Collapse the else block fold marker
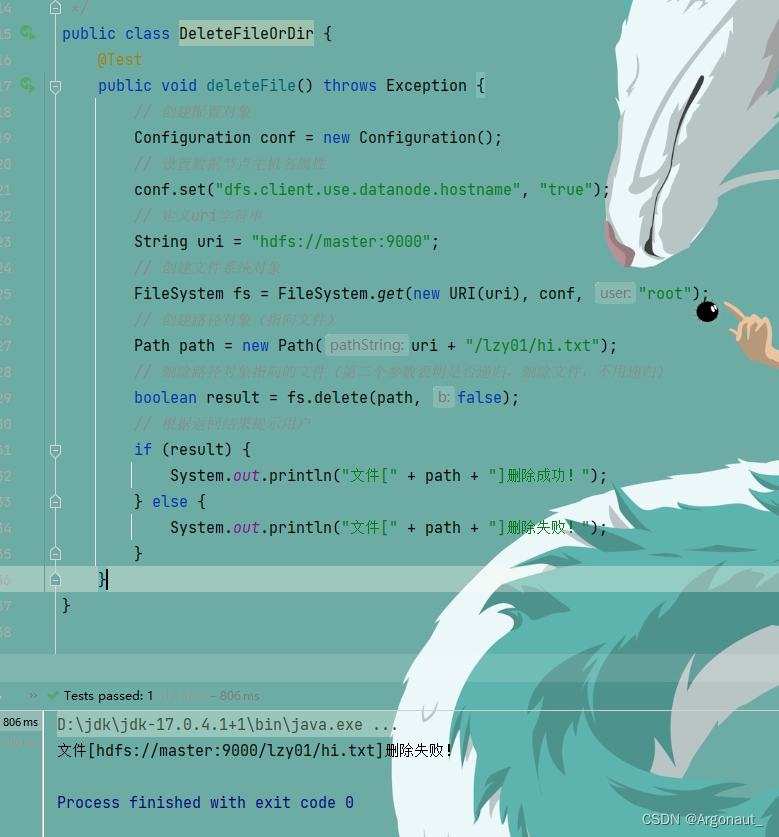 (x=55, y=502)
